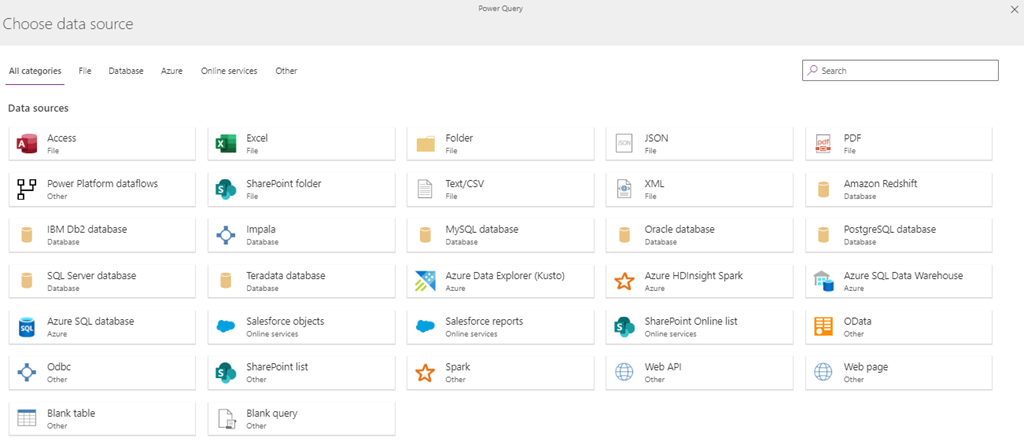Click the SQL Server database icon
Viewport: 1024px width, 445px height.
27,281
